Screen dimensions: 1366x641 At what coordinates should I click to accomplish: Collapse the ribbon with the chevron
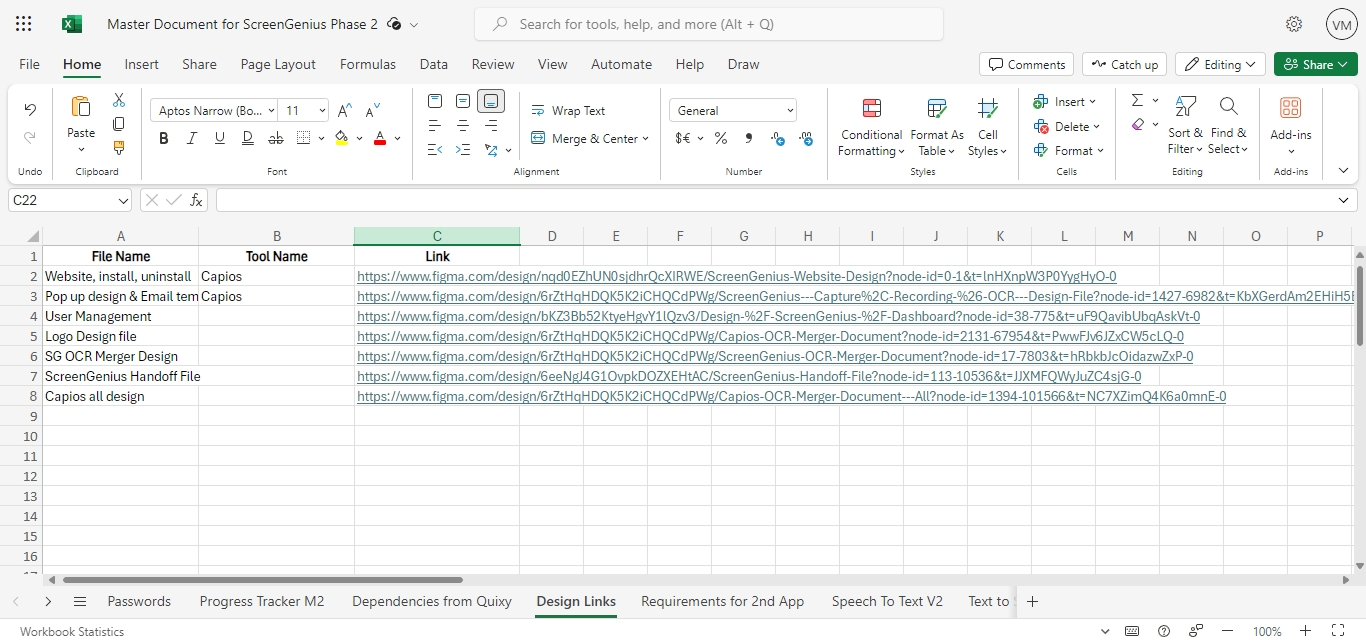pos(1343,171)
